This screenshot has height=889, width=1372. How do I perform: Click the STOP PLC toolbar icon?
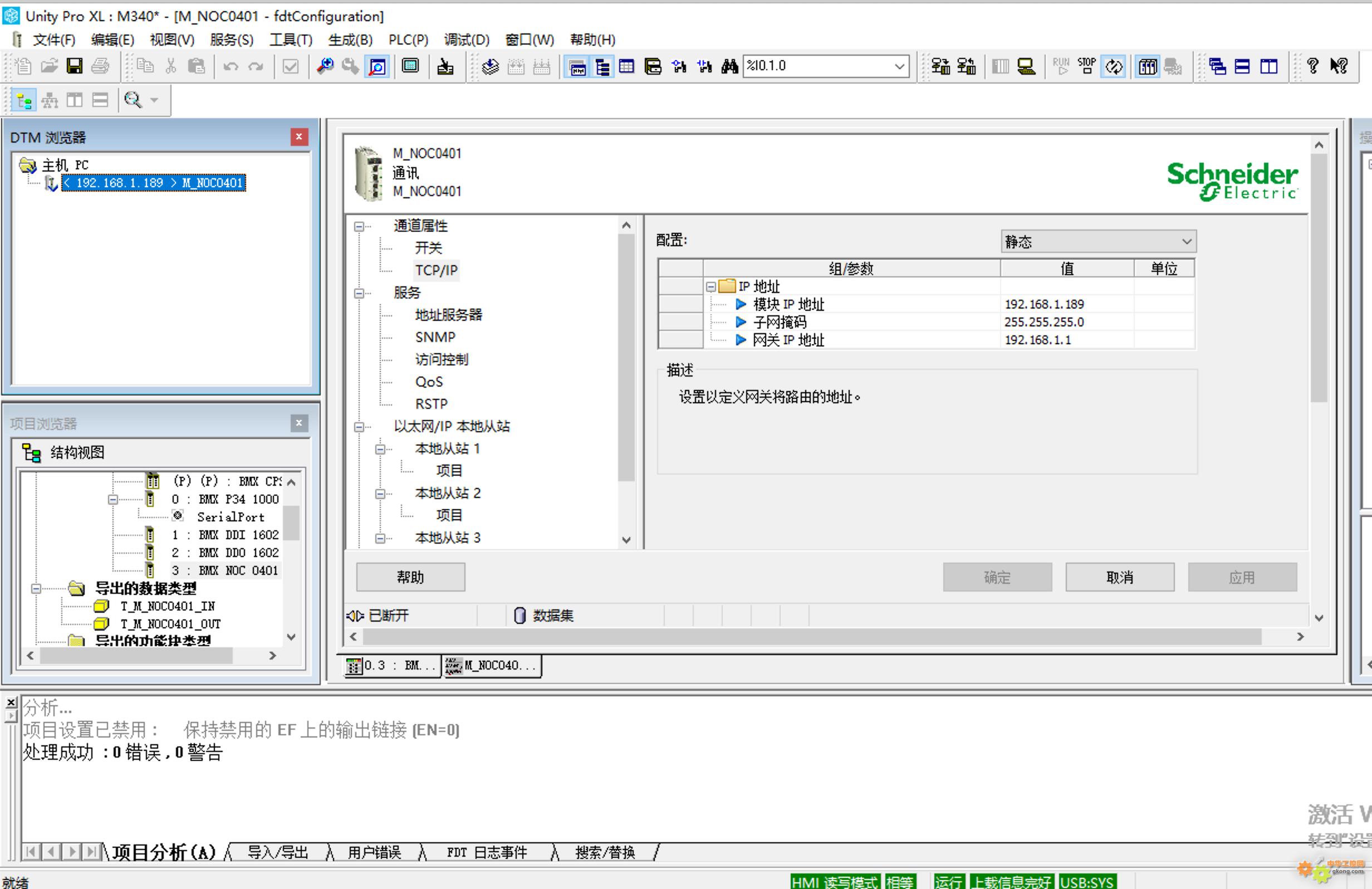(x=1087, y=66)
